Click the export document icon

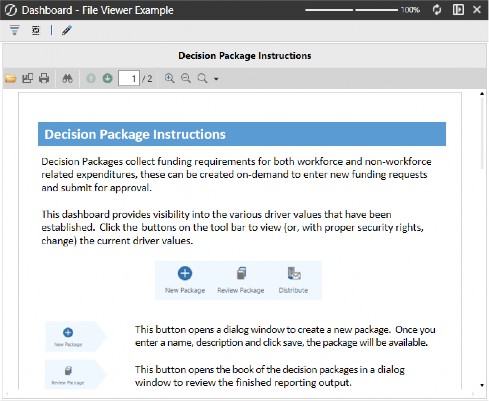[x=27, y=78]
